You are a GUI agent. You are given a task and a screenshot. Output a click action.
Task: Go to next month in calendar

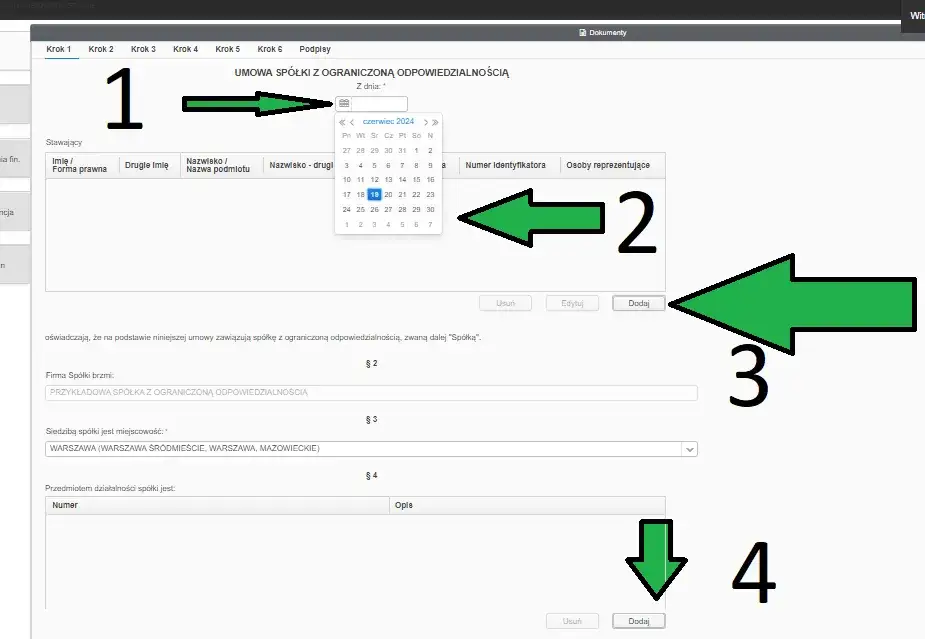point(426,122)
